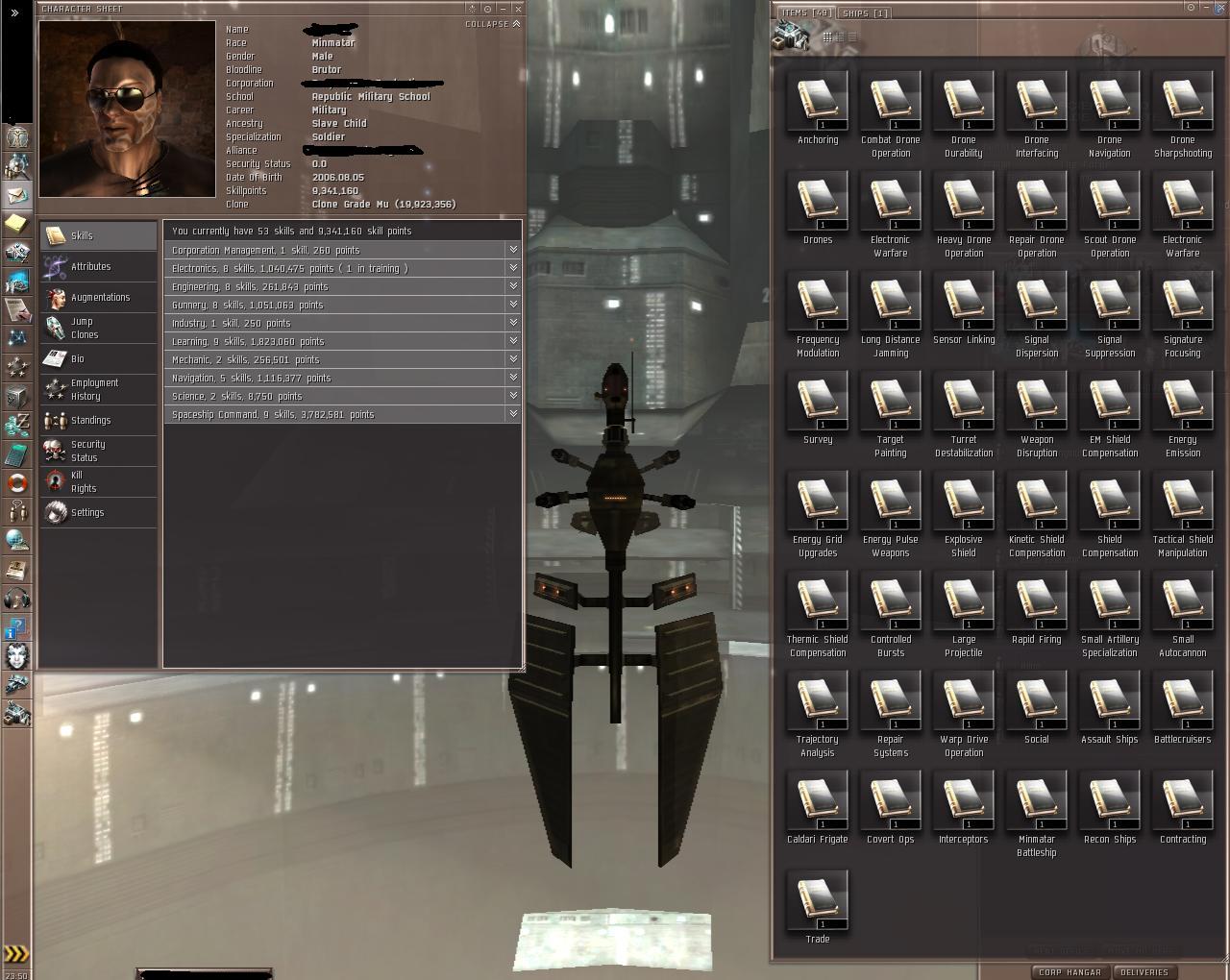
Task: Click the clock showing 23:50
Action: [x=17, y=974]
